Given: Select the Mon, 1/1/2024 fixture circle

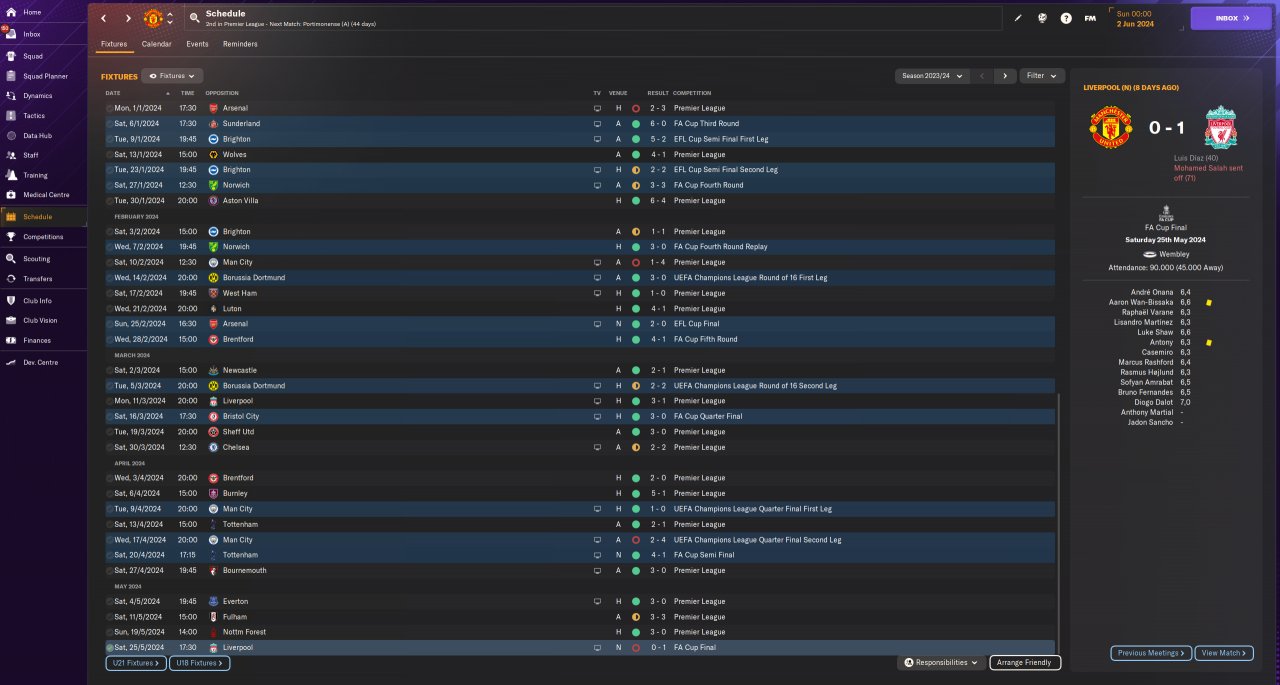Looking at the screenshot, I should coord(110,108).
